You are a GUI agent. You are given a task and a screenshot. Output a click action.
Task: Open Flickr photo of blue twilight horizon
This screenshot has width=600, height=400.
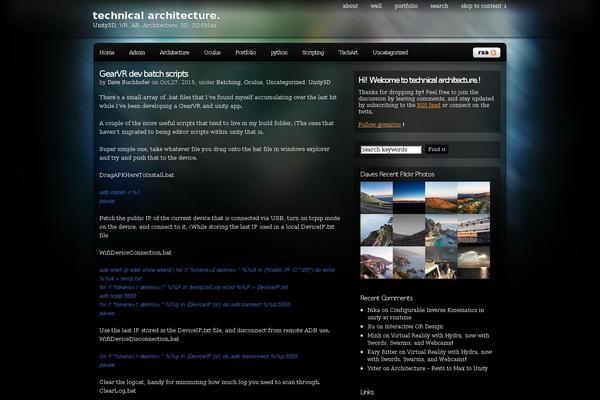pyautogui.click(x=409, y=198)
